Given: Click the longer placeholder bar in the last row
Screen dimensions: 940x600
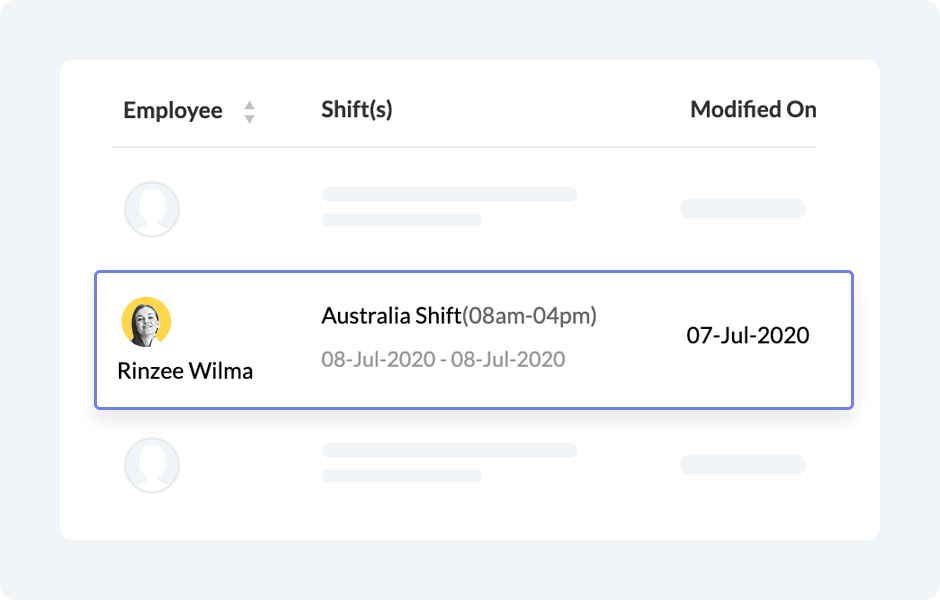Looking at the screenshot, I should [x=449, y=451].
